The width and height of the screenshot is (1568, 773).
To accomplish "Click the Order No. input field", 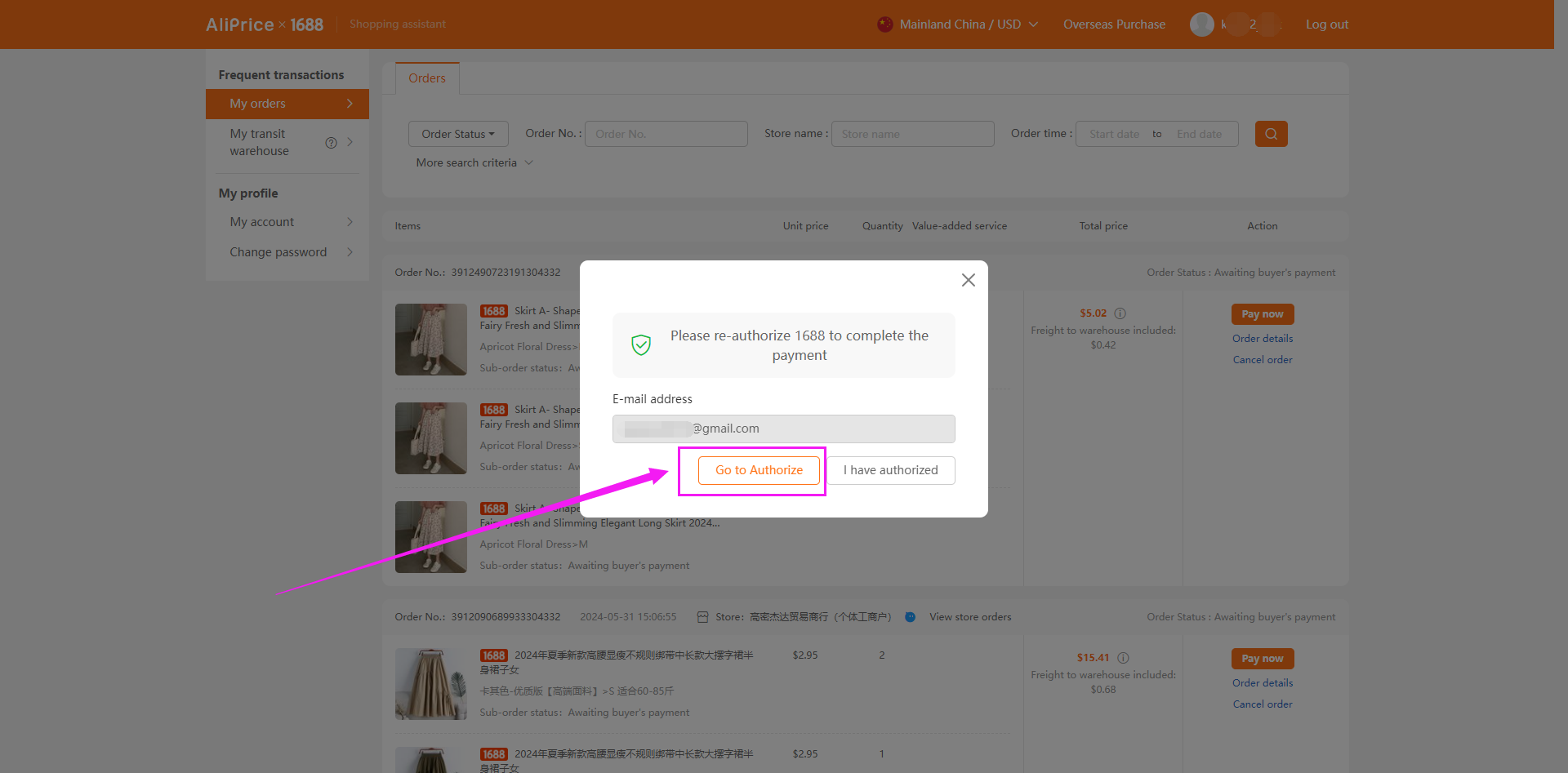I will click(x=666, y=134).
